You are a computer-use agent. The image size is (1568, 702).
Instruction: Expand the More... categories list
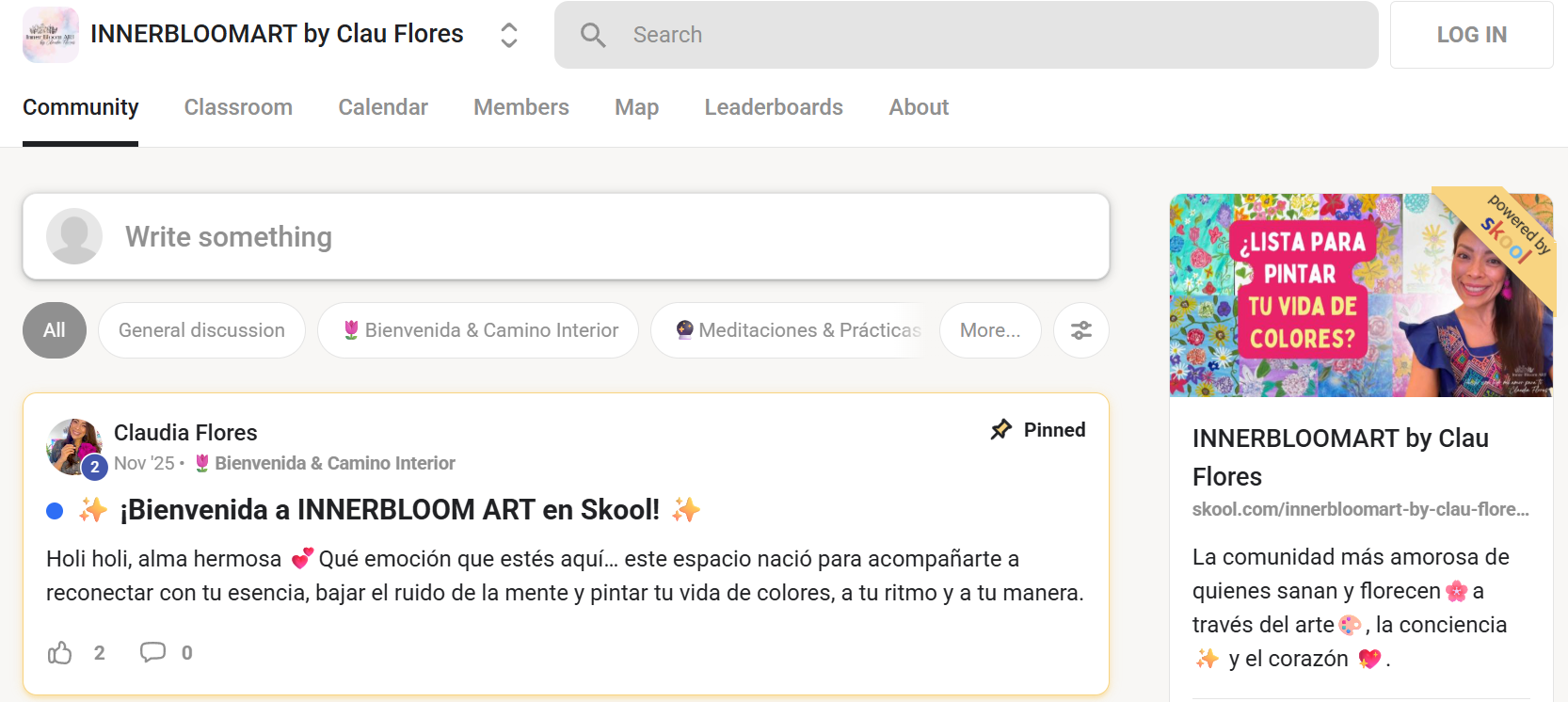point(990,330)
